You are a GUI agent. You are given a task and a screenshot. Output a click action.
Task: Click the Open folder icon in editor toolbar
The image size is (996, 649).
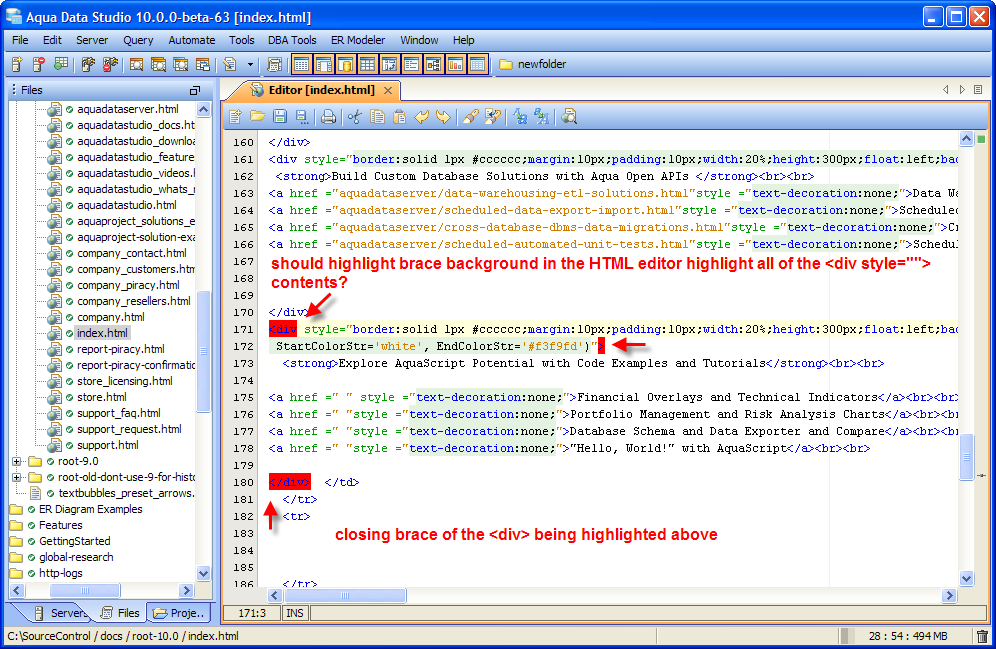coord(257,117)
